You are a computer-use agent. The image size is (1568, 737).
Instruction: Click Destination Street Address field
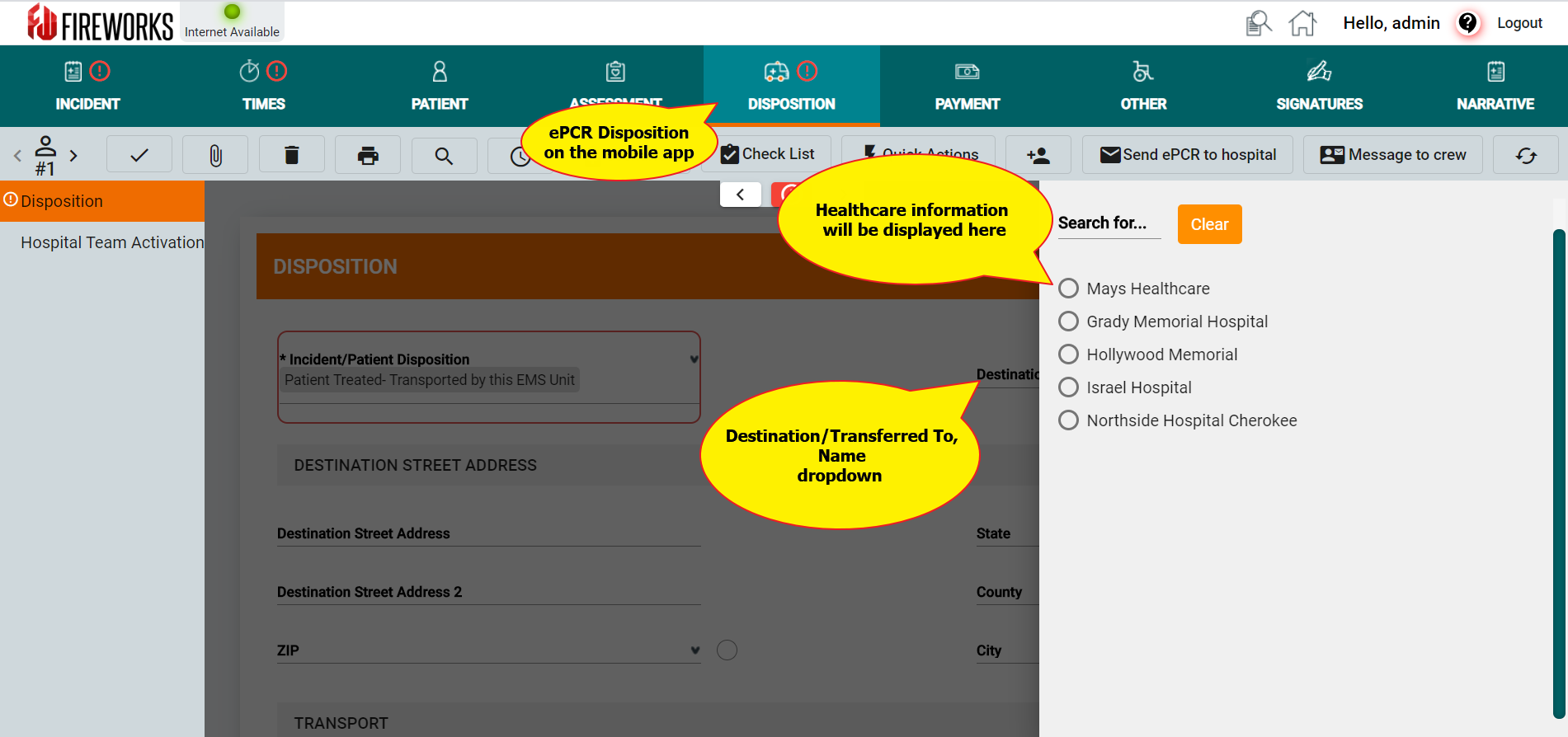pyautogui.click(x=488, y=533)
